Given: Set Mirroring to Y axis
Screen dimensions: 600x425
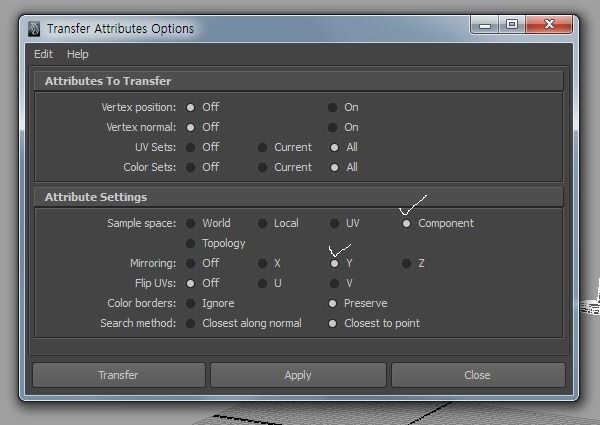Looking at the screenshot, I should click(x=334, y=263).
